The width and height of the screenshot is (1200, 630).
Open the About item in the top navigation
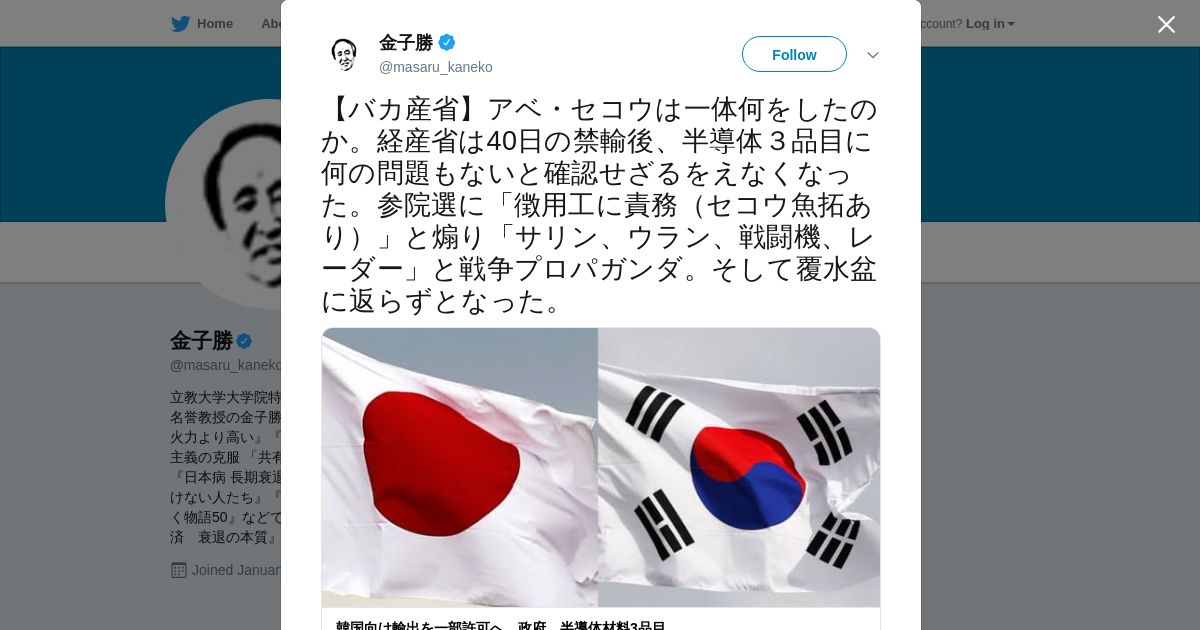(271, 24)
